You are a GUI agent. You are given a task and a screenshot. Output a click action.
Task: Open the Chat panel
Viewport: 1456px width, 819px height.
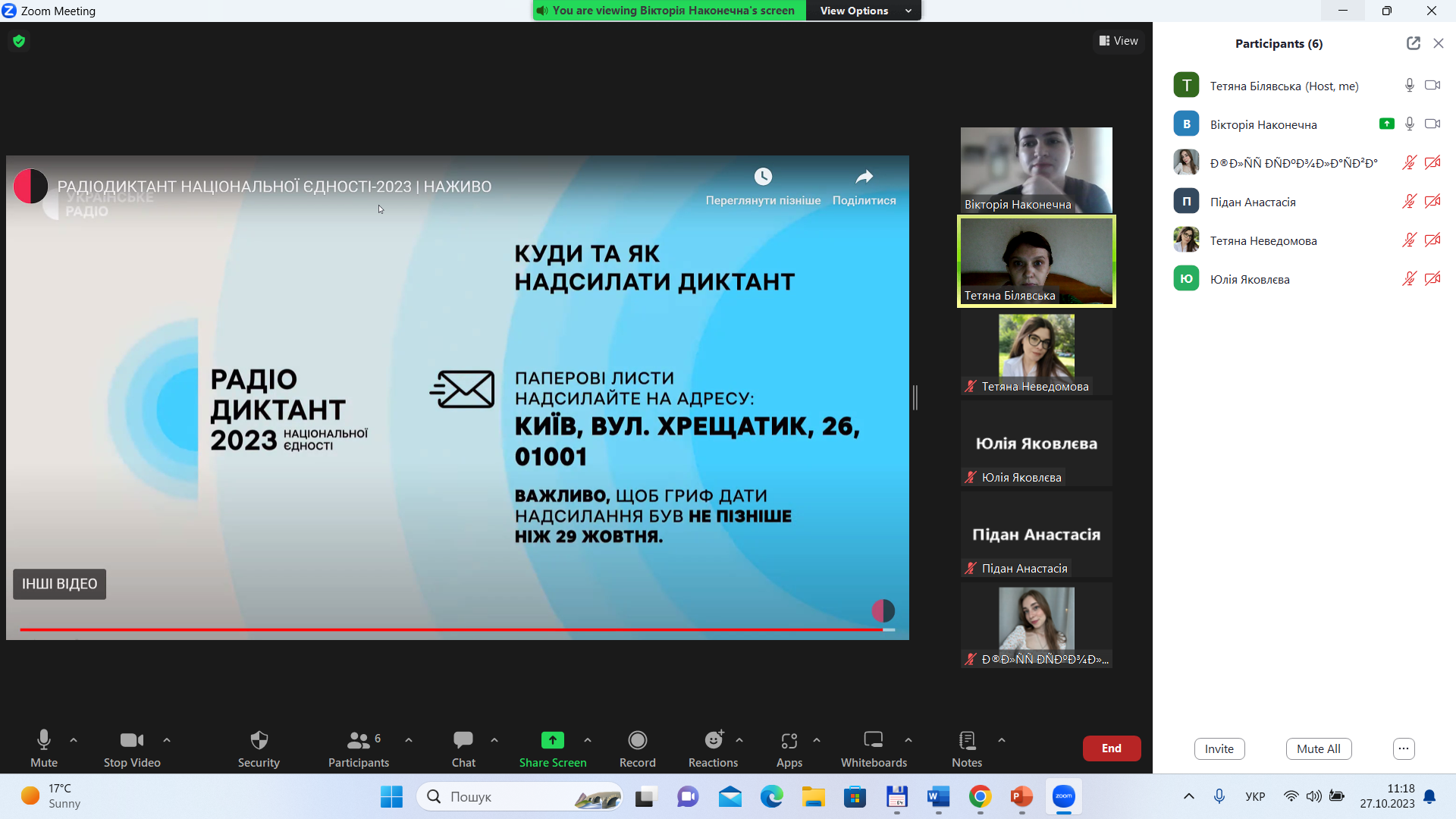pos(463,740)
